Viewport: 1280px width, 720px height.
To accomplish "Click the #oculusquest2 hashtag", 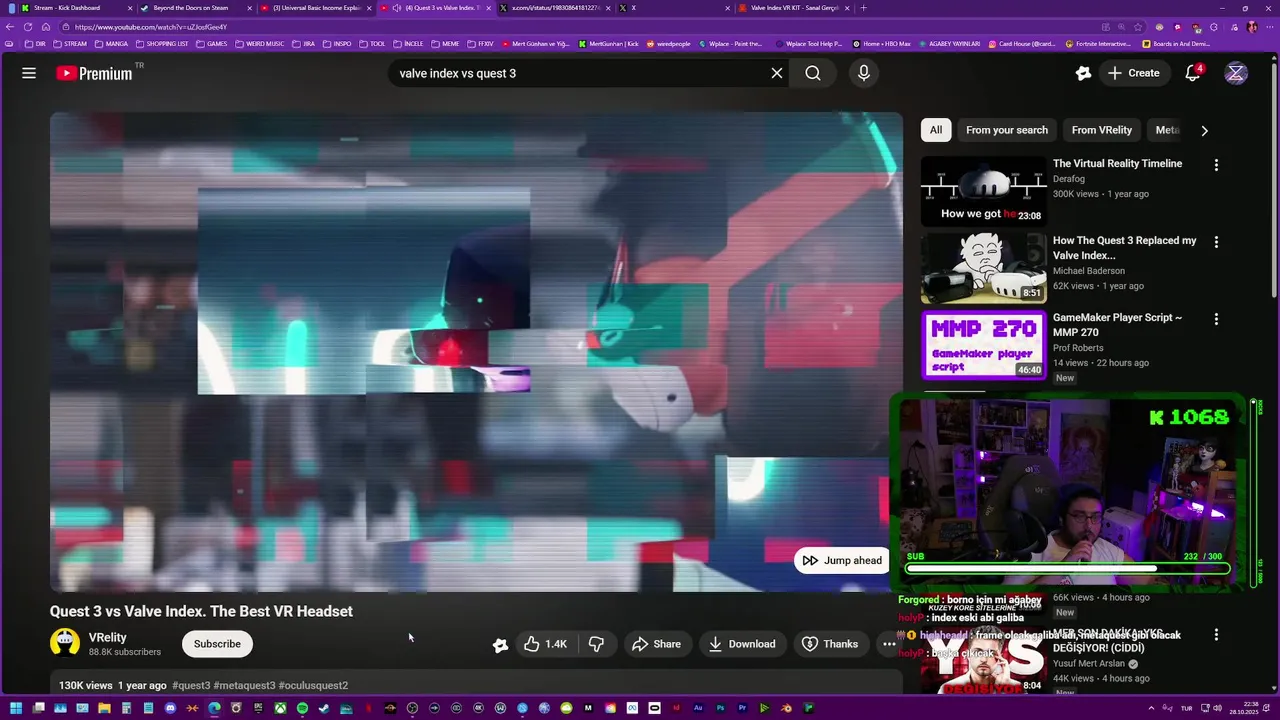I will point(313,686).
